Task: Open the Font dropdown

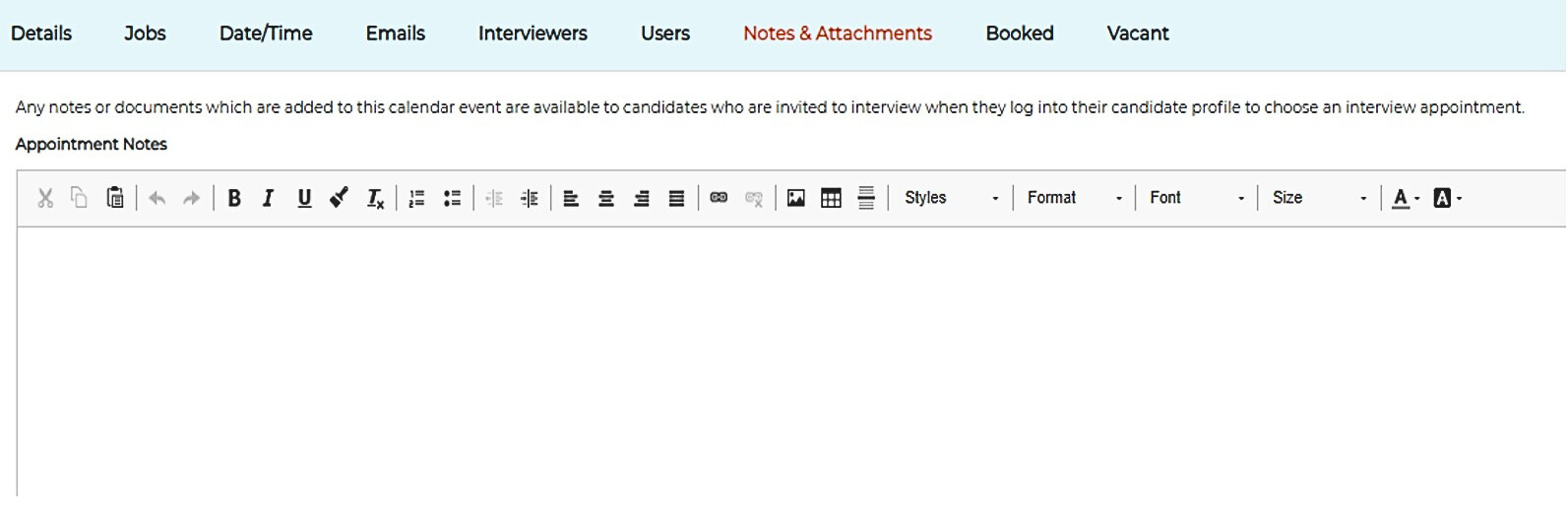Action: pos(1197,198)
